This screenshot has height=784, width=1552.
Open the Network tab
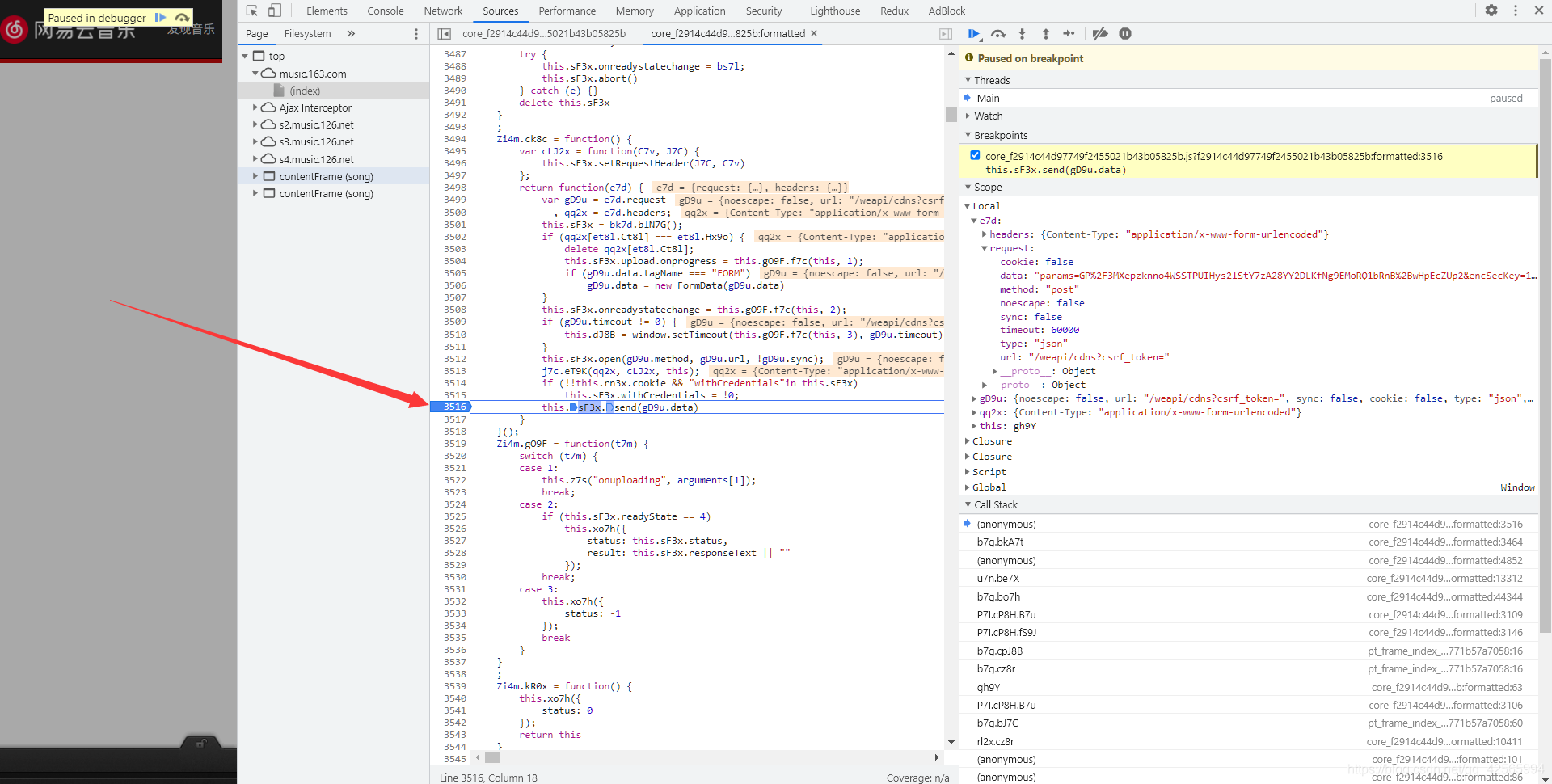click(x=443, y=11)
